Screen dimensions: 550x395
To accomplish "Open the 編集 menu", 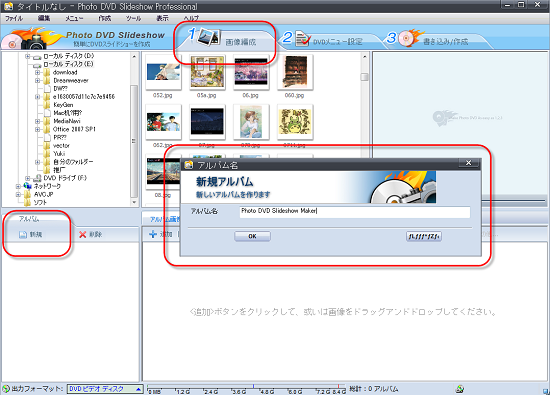I will [x=44, y=18].
